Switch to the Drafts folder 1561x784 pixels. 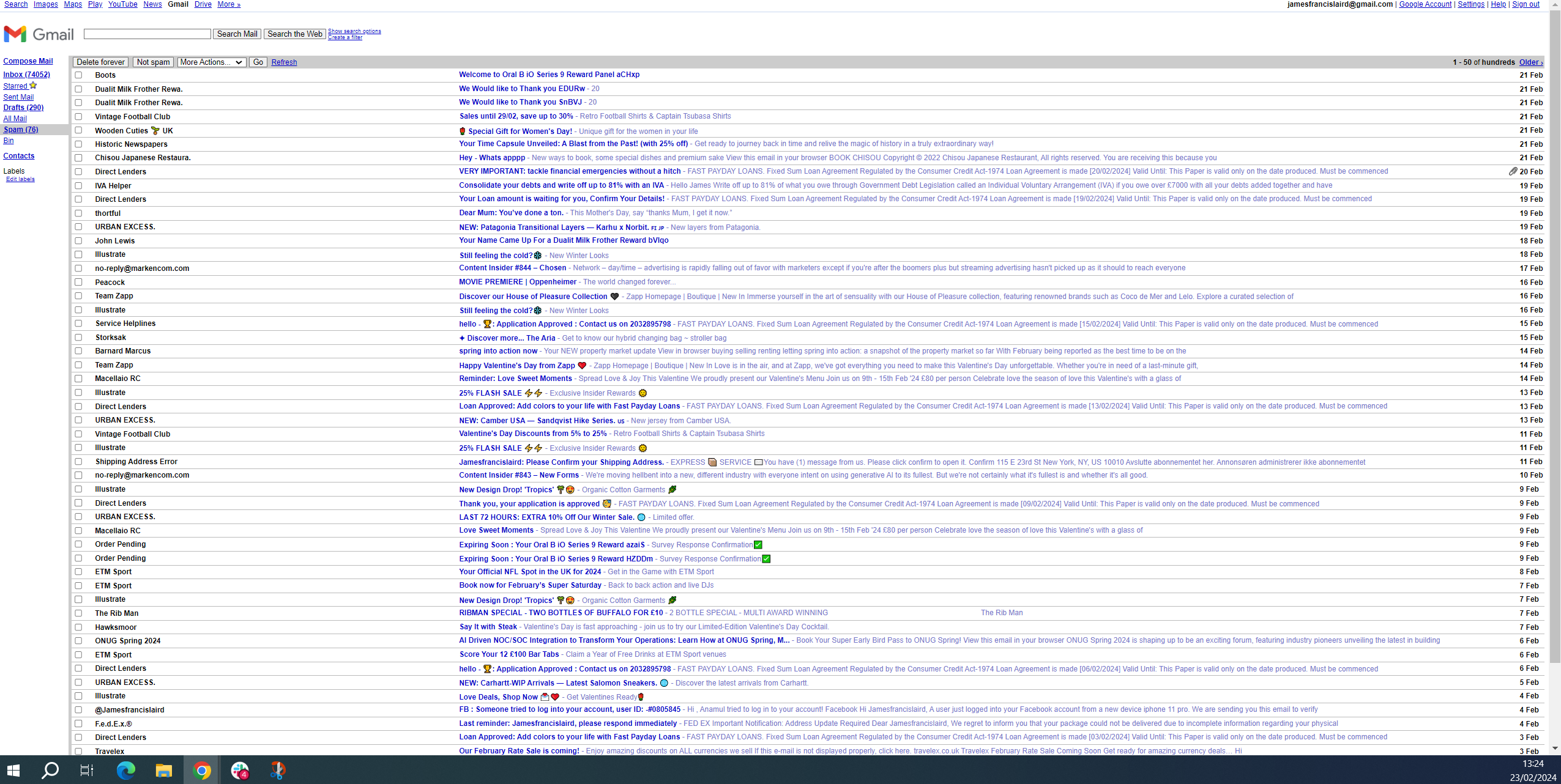point(23,108)
